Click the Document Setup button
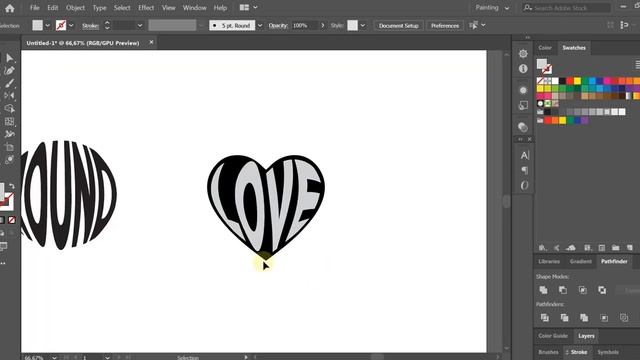The width and height of the screenshot is (640, 360). 398,26
